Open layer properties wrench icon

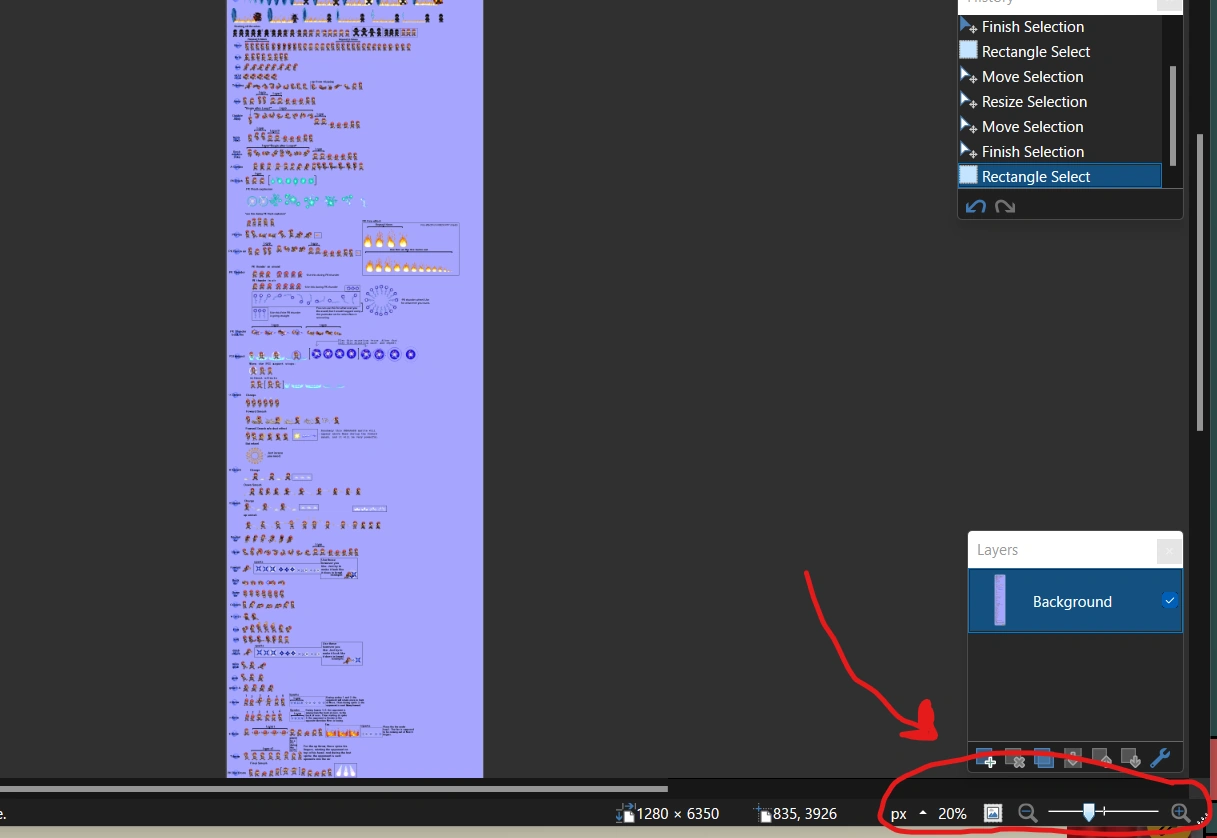coord(1160,758)
